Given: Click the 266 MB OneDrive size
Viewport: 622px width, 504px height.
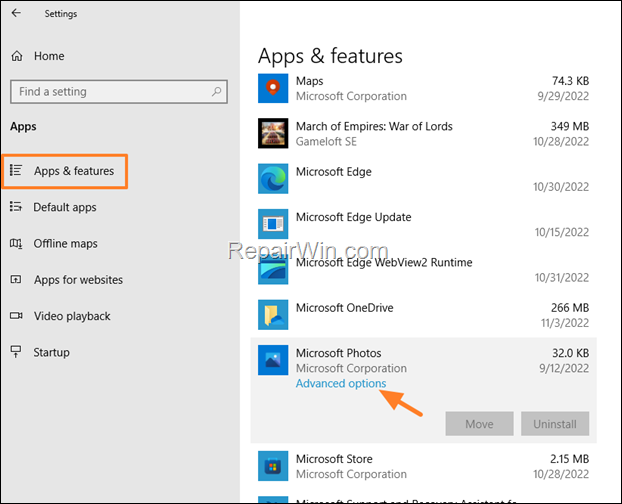Looking at the screenshot, I should [570, 308].
